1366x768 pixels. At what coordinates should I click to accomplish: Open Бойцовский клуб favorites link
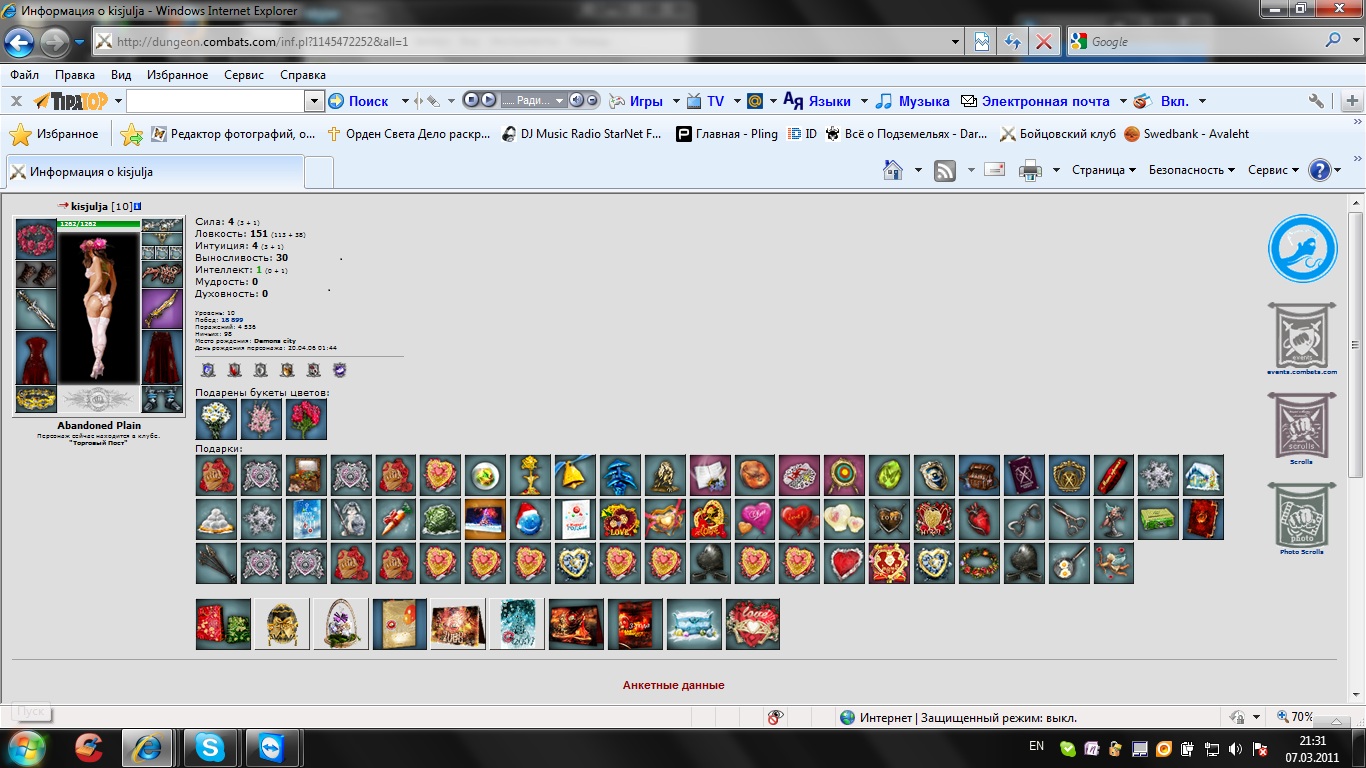pos(1058,134)
